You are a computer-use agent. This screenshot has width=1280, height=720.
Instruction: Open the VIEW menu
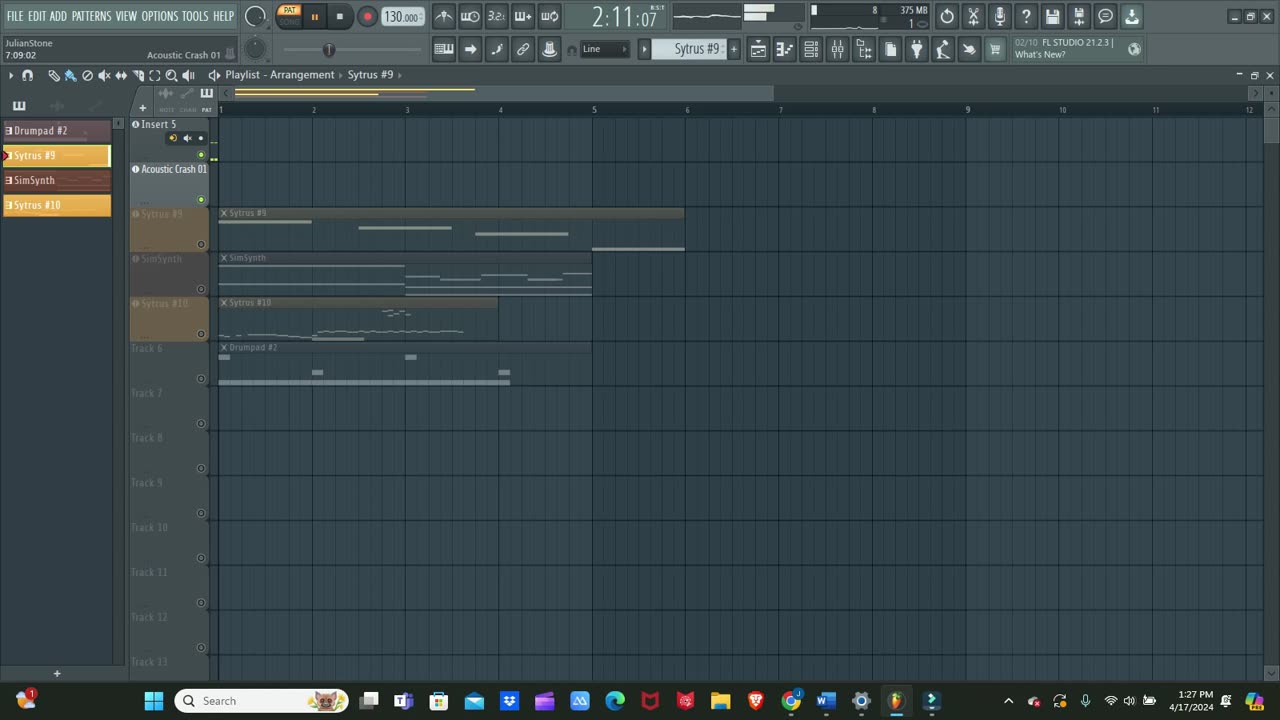126,16
